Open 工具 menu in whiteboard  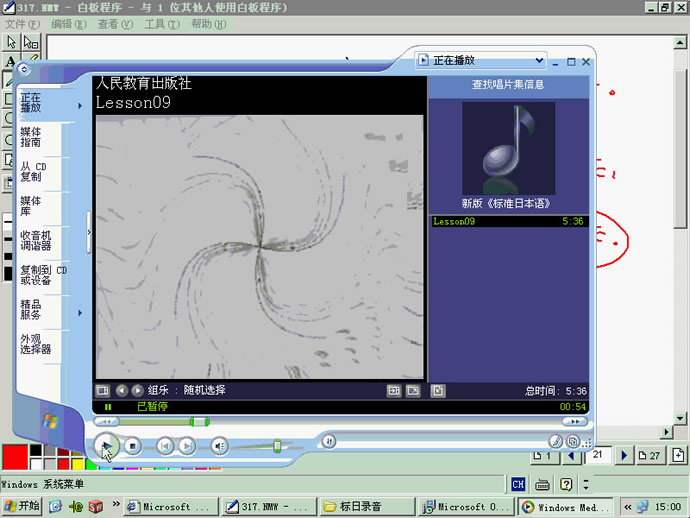[162, 24]
